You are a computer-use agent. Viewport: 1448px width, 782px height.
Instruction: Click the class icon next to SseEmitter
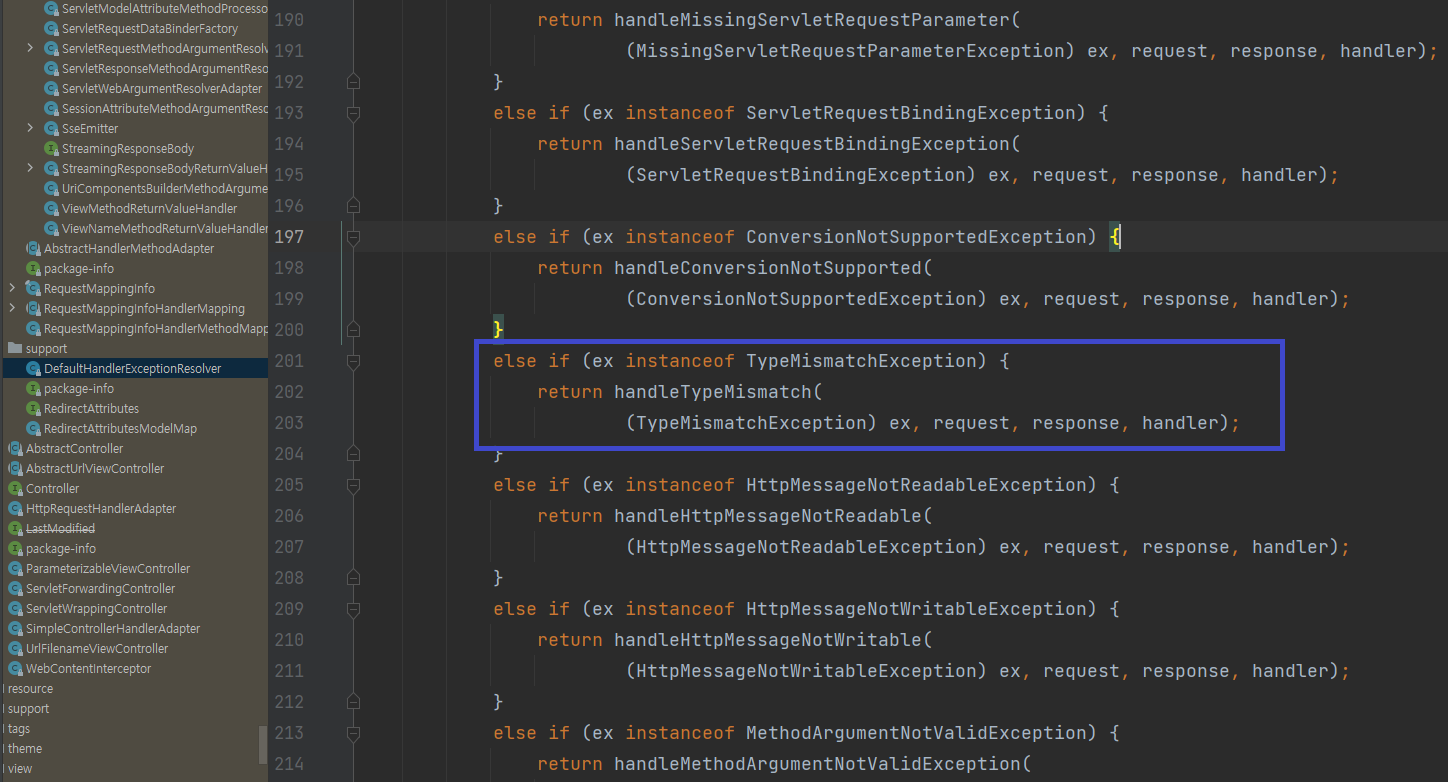[52, 129]
